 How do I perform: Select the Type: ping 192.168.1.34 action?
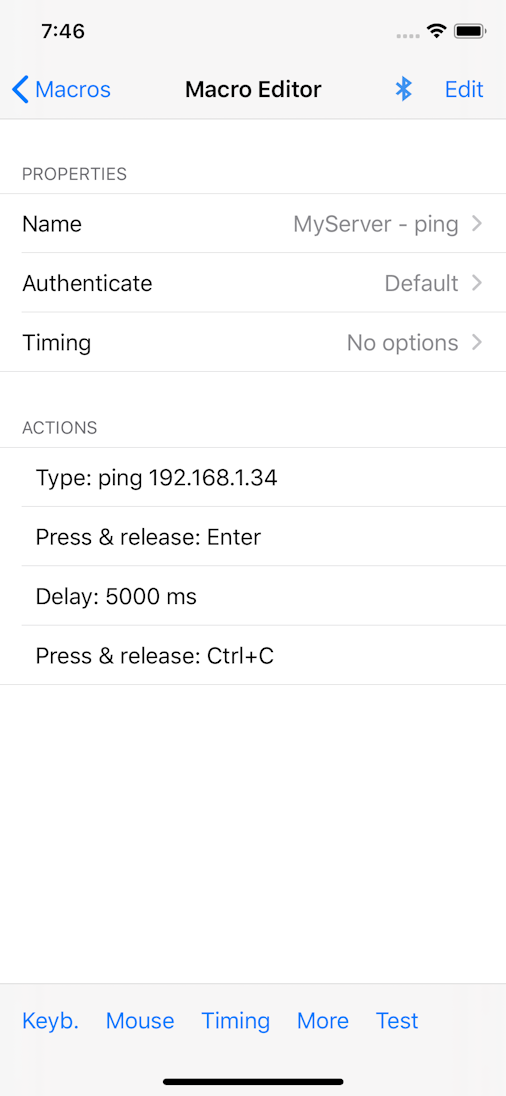(x=253, y=477)
